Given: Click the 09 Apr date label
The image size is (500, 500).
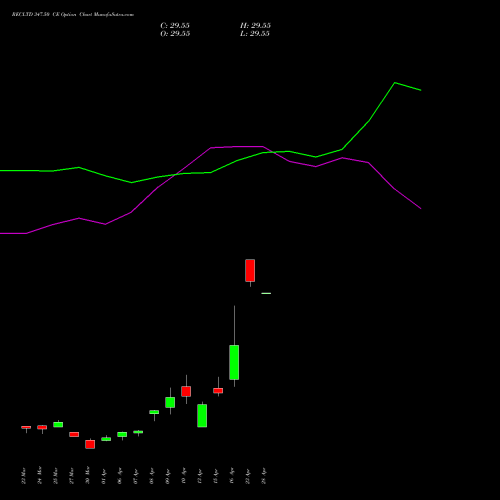Looking at the screenshot, I should coord(167,476).
